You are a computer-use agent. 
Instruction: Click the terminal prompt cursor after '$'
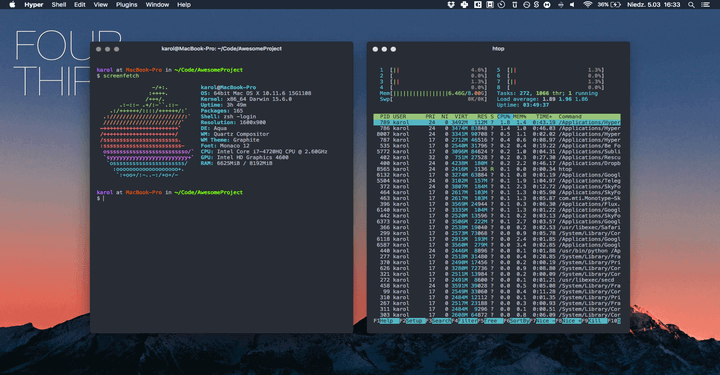pos(104,199)
